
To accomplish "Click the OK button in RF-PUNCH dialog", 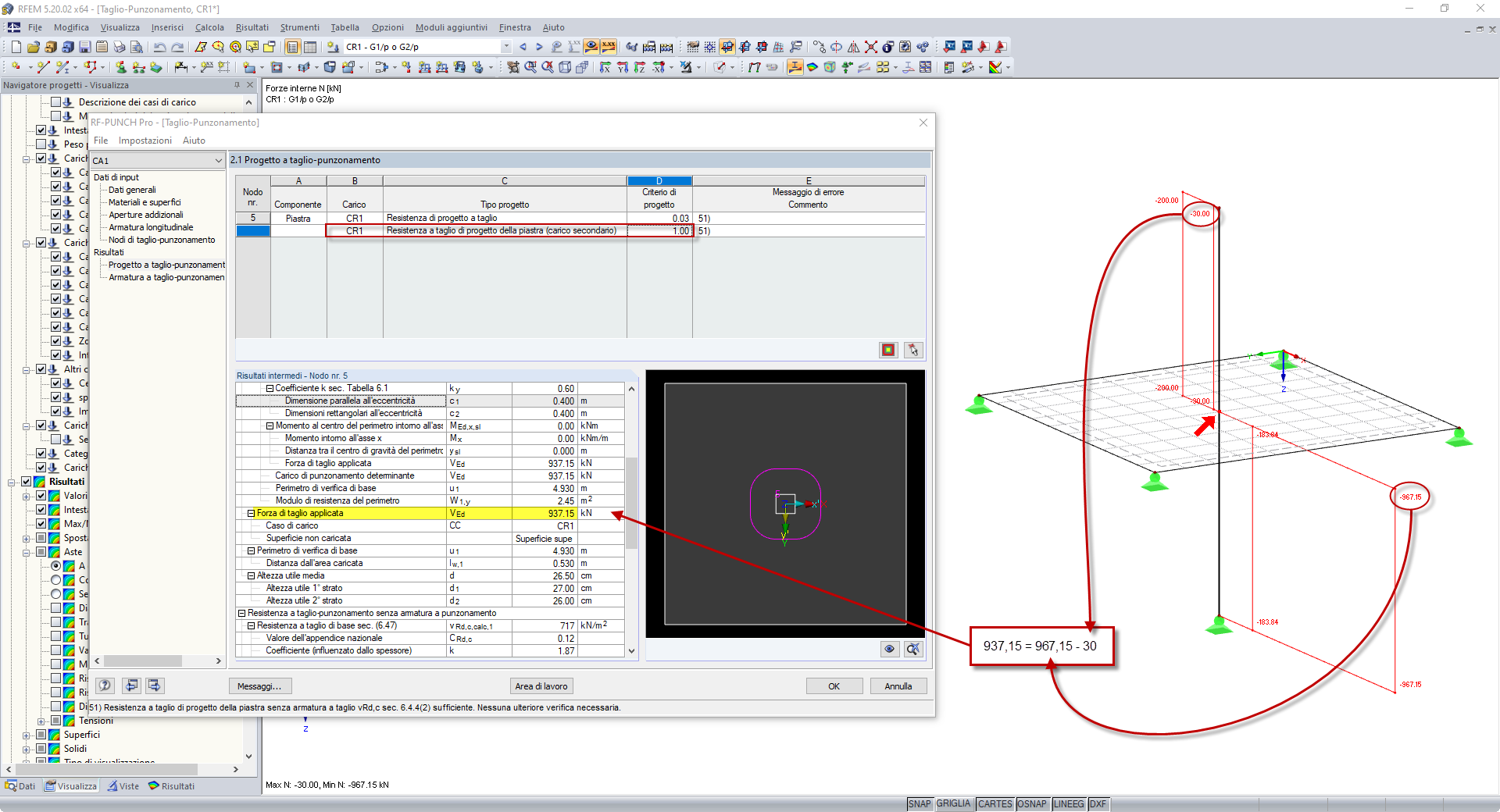I will pos(834,686).
